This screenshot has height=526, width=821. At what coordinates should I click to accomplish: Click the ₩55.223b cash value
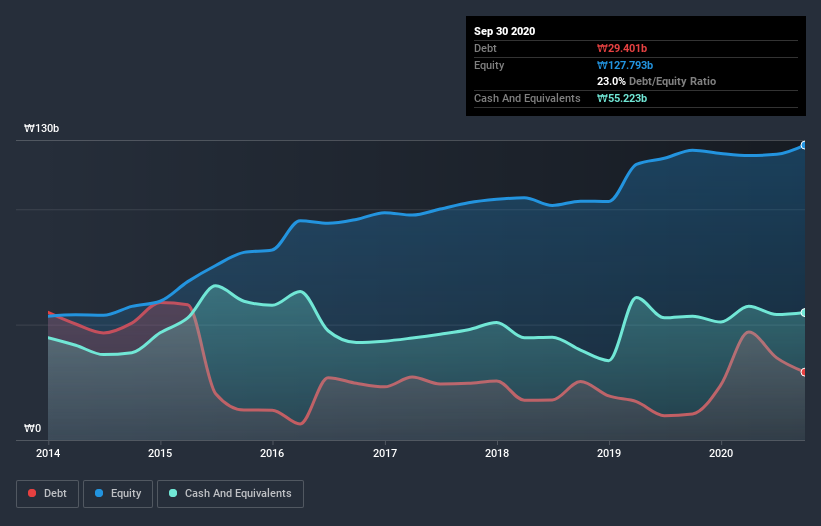pyautogui.click(x=622, y=98)
